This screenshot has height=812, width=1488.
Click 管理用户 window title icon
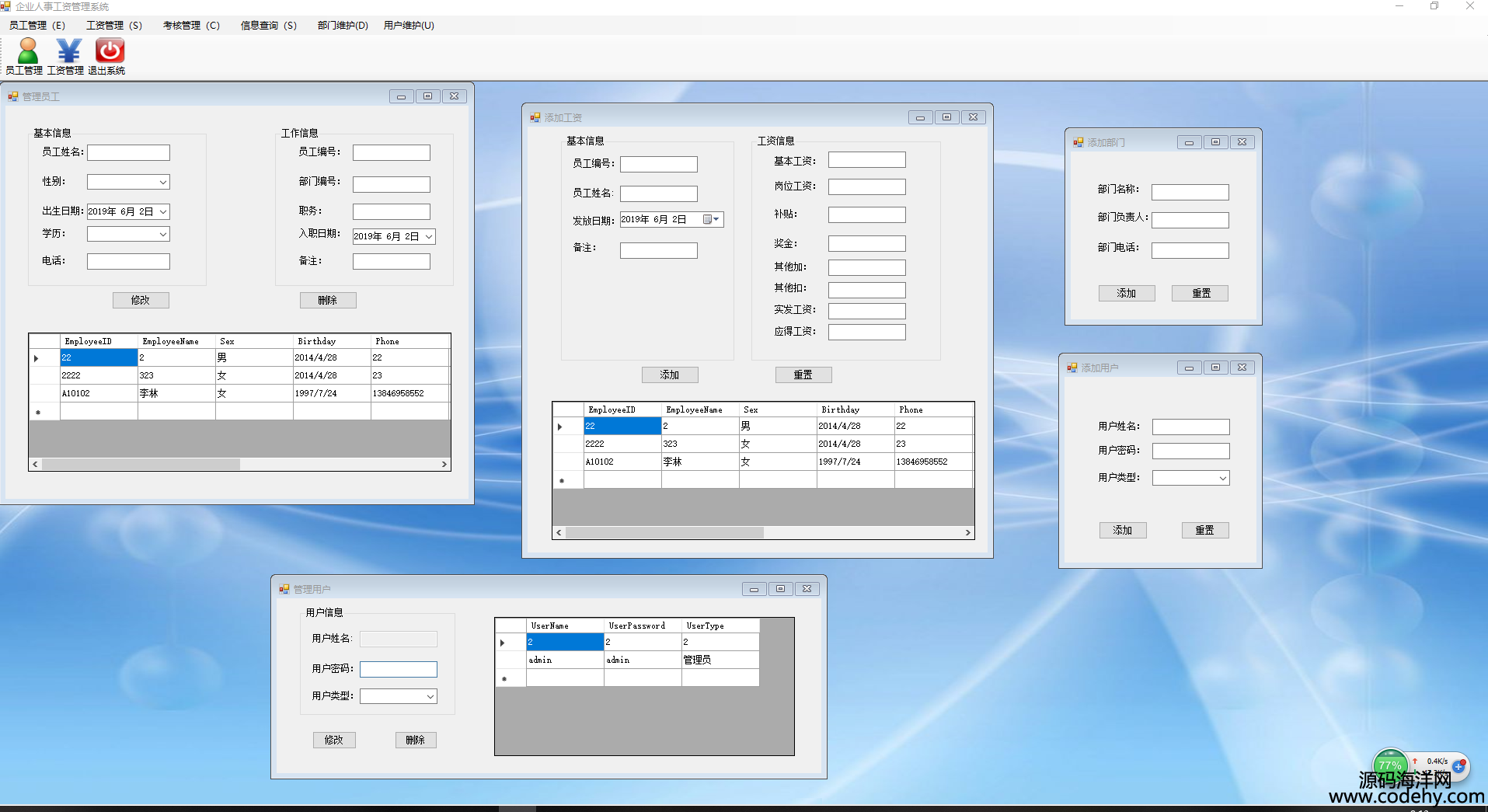[x=284, y=589]
